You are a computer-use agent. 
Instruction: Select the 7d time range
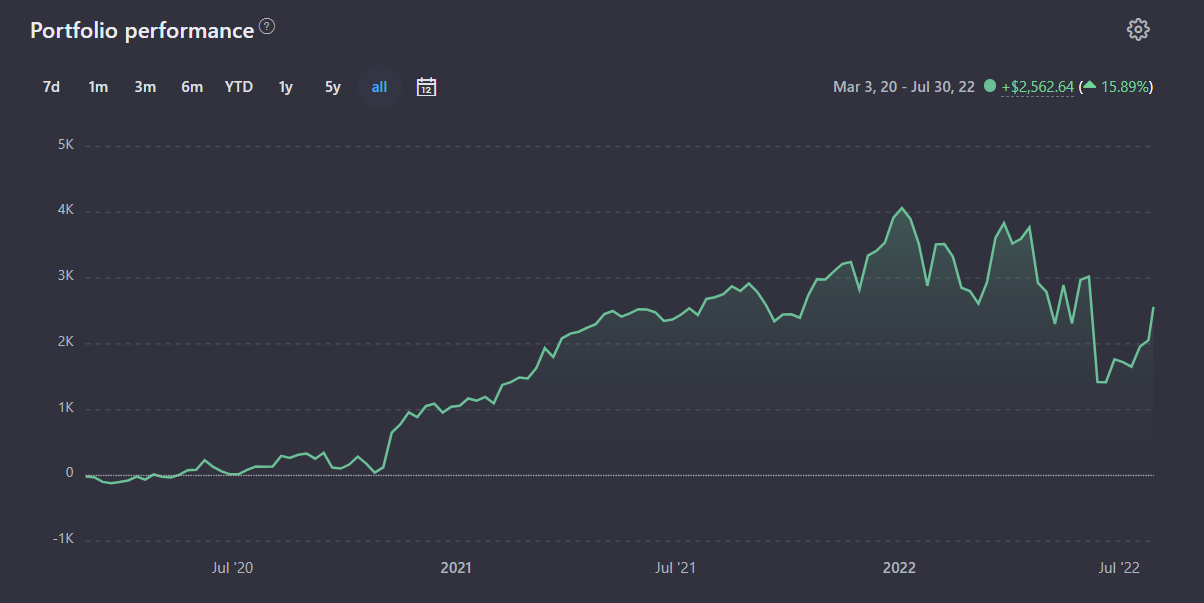pos(51,87)
